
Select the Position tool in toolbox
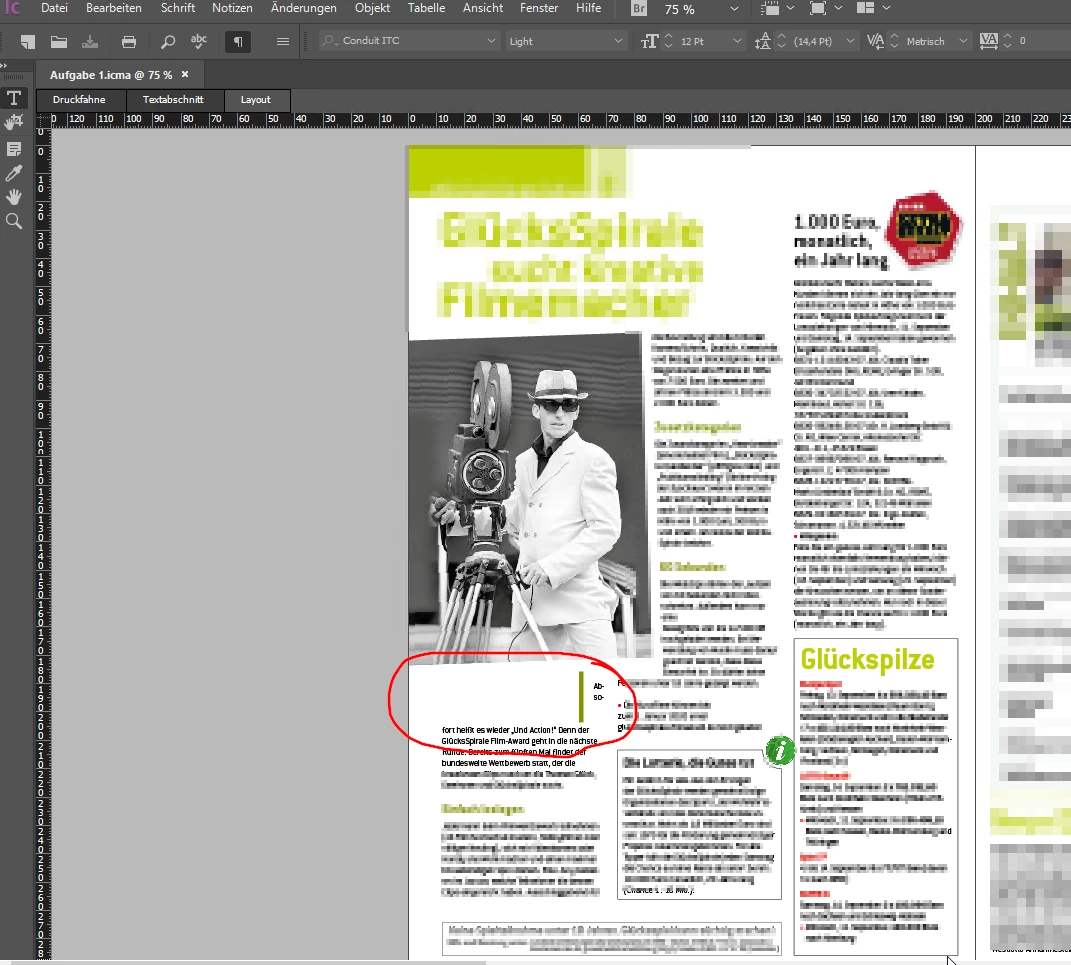pyautogui.click(x=14, y=123)
